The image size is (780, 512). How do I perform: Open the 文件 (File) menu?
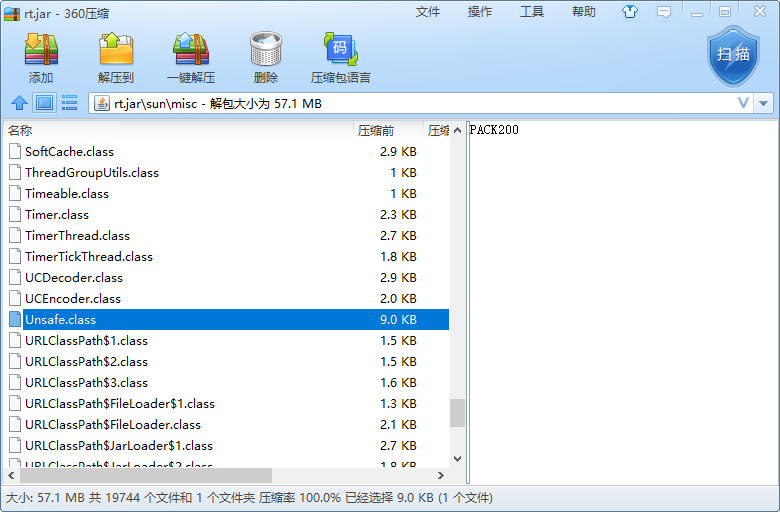428,11
